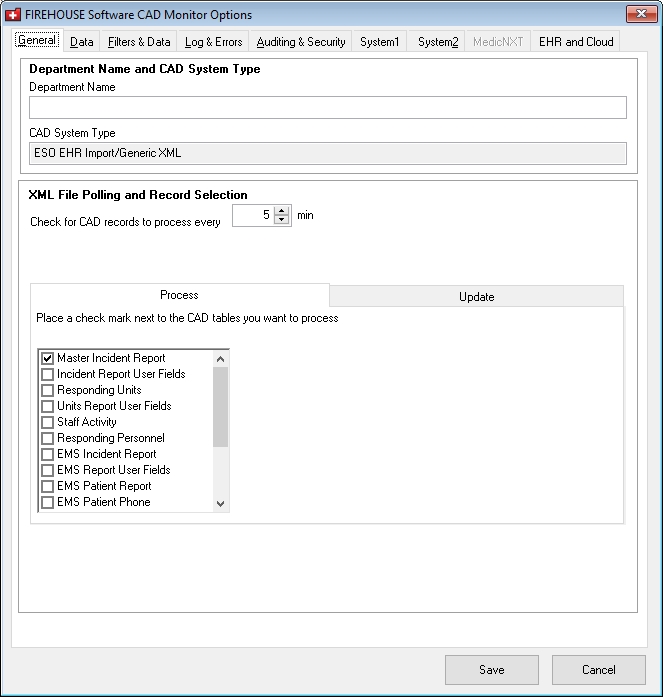663x697 pixels.
Task: Increase polling interval with up spinner arrow
Action: 282,211
